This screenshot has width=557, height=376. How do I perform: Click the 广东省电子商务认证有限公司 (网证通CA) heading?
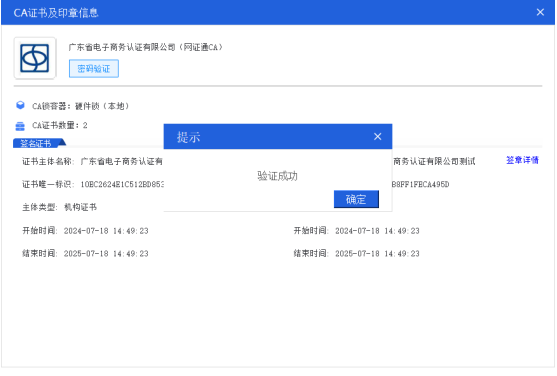[x=146, y=47]
